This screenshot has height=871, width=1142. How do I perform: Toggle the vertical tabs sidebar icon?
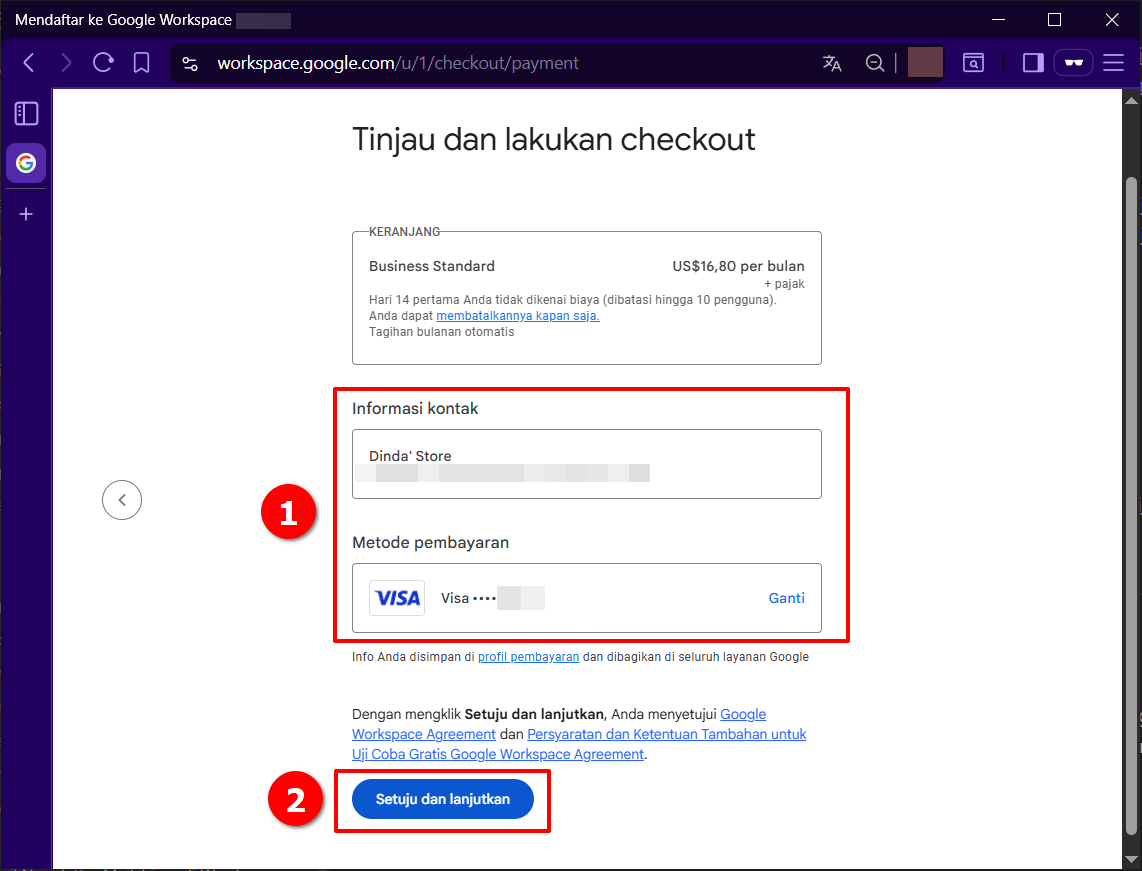(x=26, y=114)
